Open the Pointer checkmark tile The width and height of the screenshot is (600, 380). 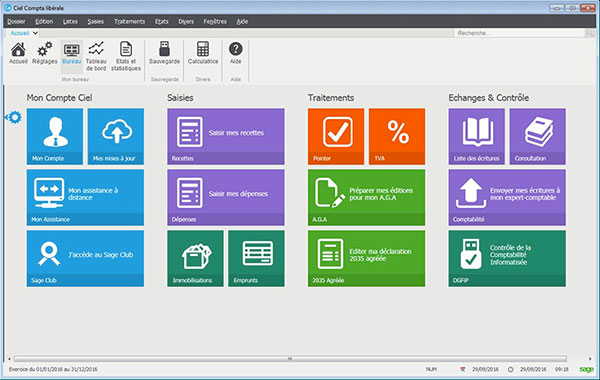coord(336,136)
